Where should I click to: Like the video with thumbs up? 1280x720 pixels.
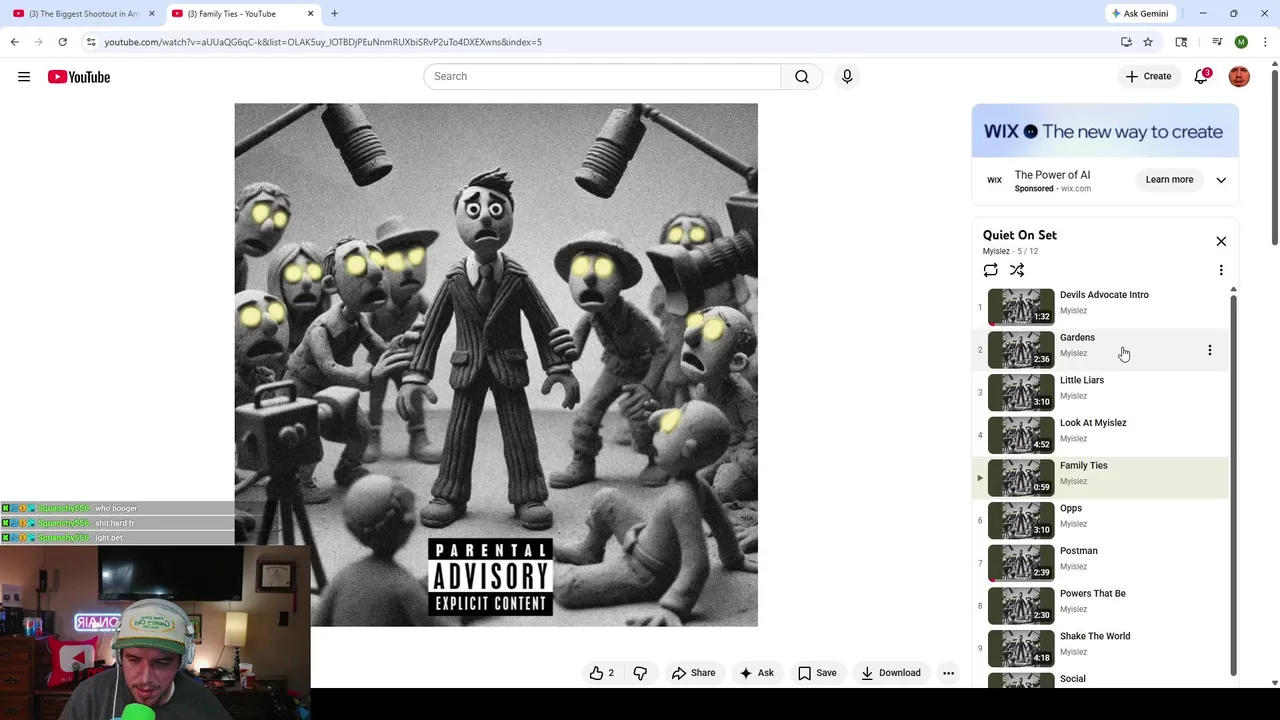[602, 673]
